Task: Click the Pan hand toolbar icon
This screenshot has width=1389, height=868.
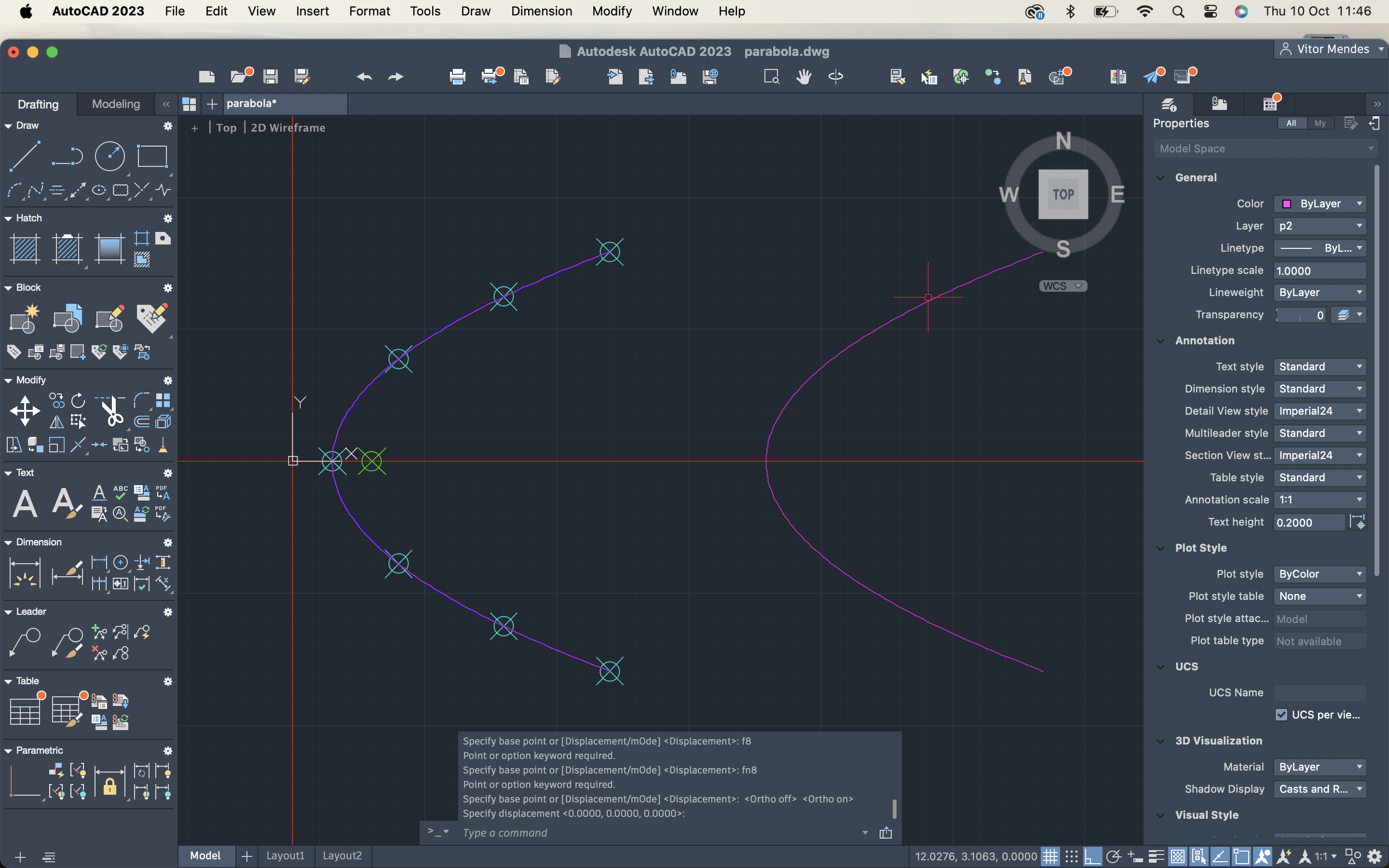Action: point(803,76)
